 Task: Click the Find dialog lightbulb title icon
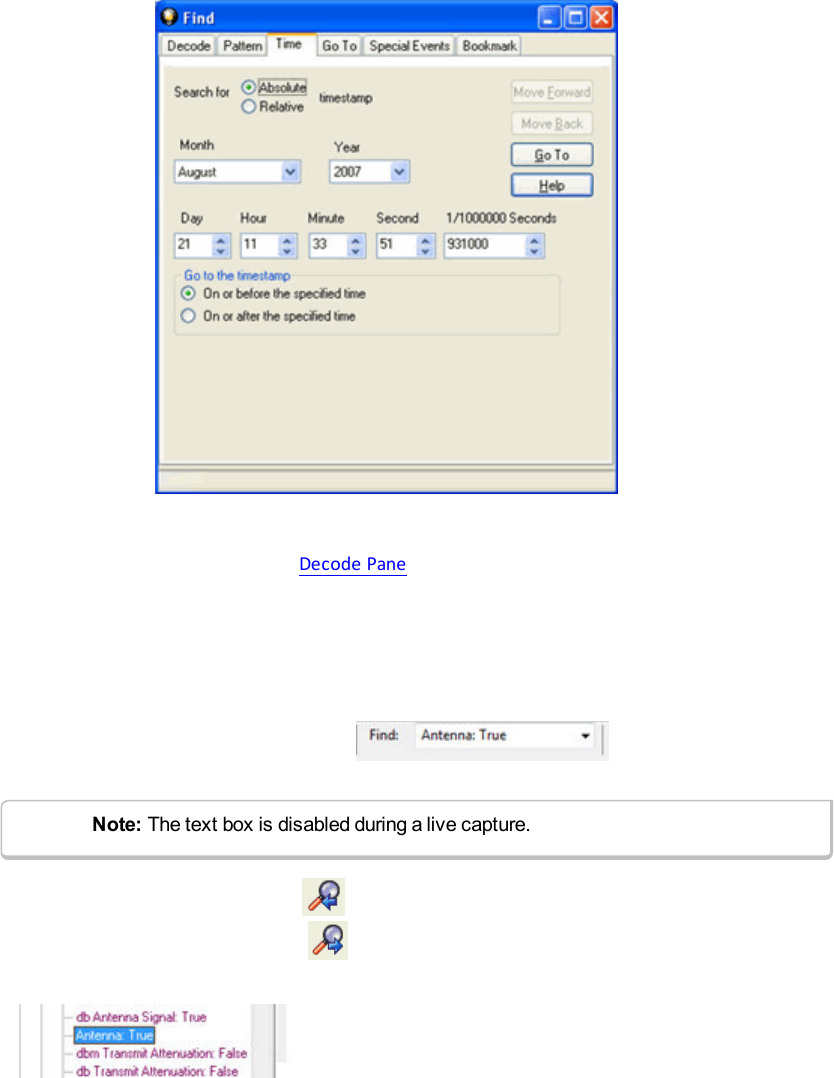coord(170,17)
